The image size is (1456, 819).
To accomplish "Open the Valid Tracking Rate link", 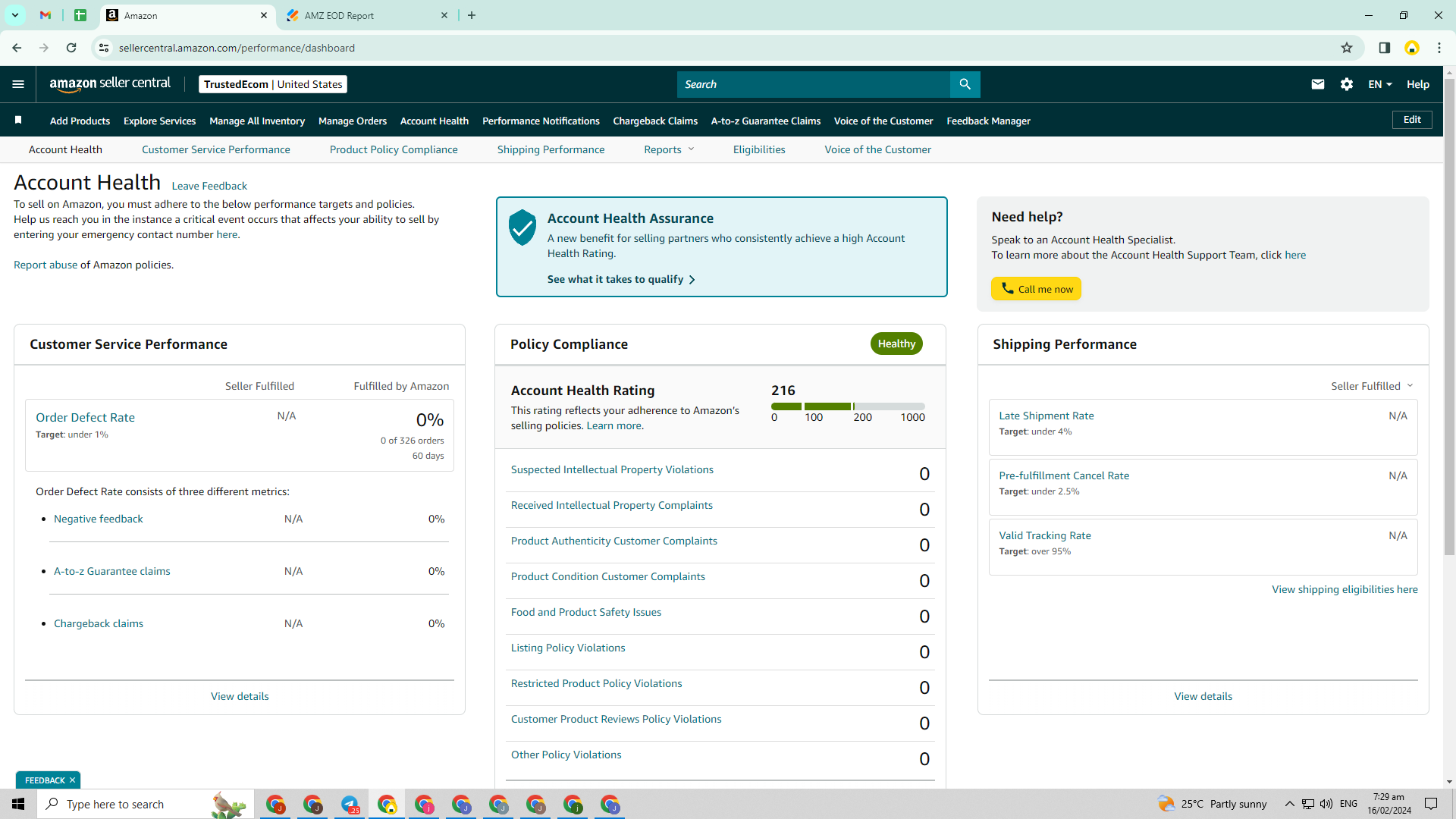I will coord(1045,535).
